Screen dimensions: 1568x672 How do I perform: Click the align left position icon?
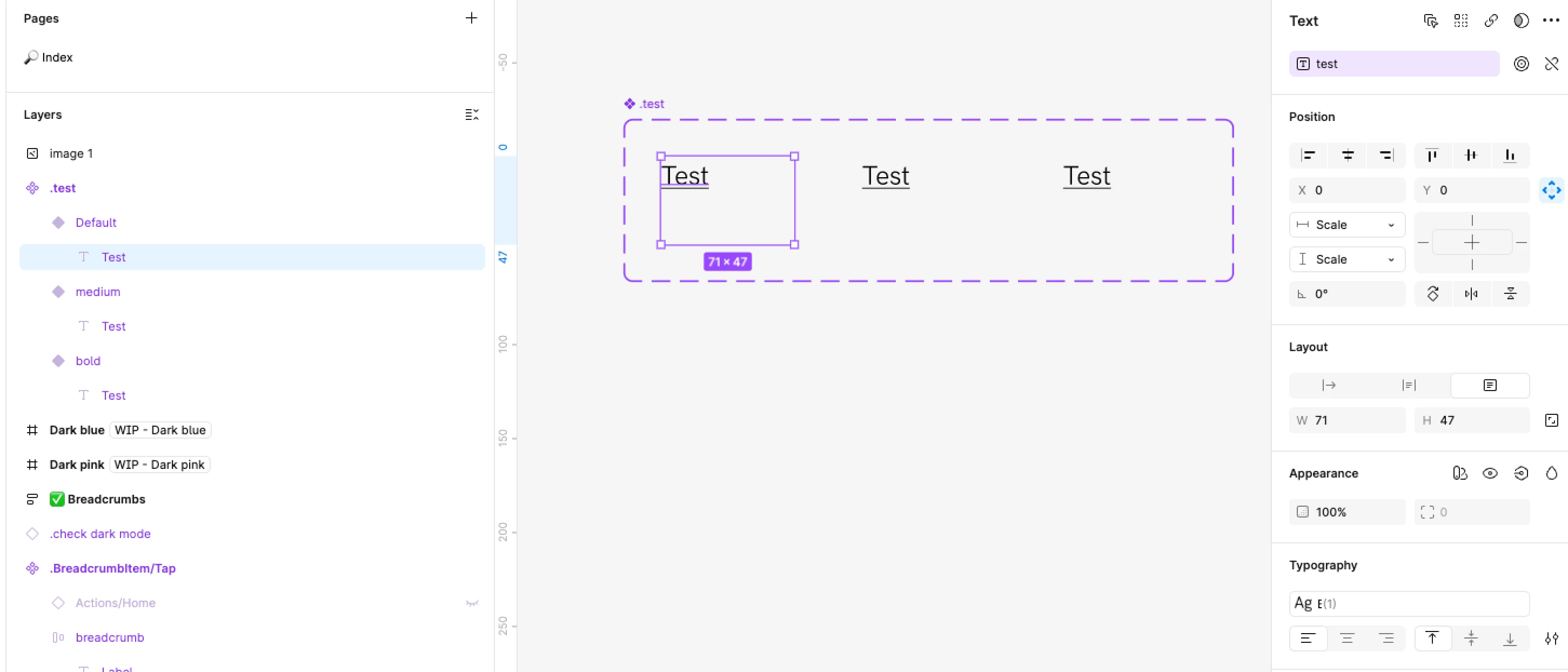coord(1308,155)
